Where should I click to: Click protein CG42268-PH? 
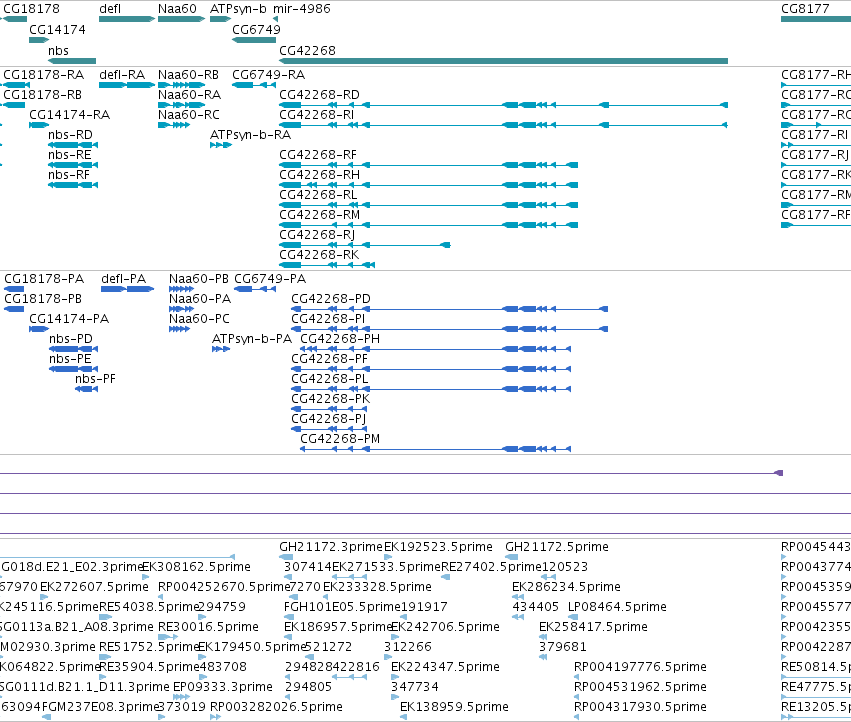[435, 349]
